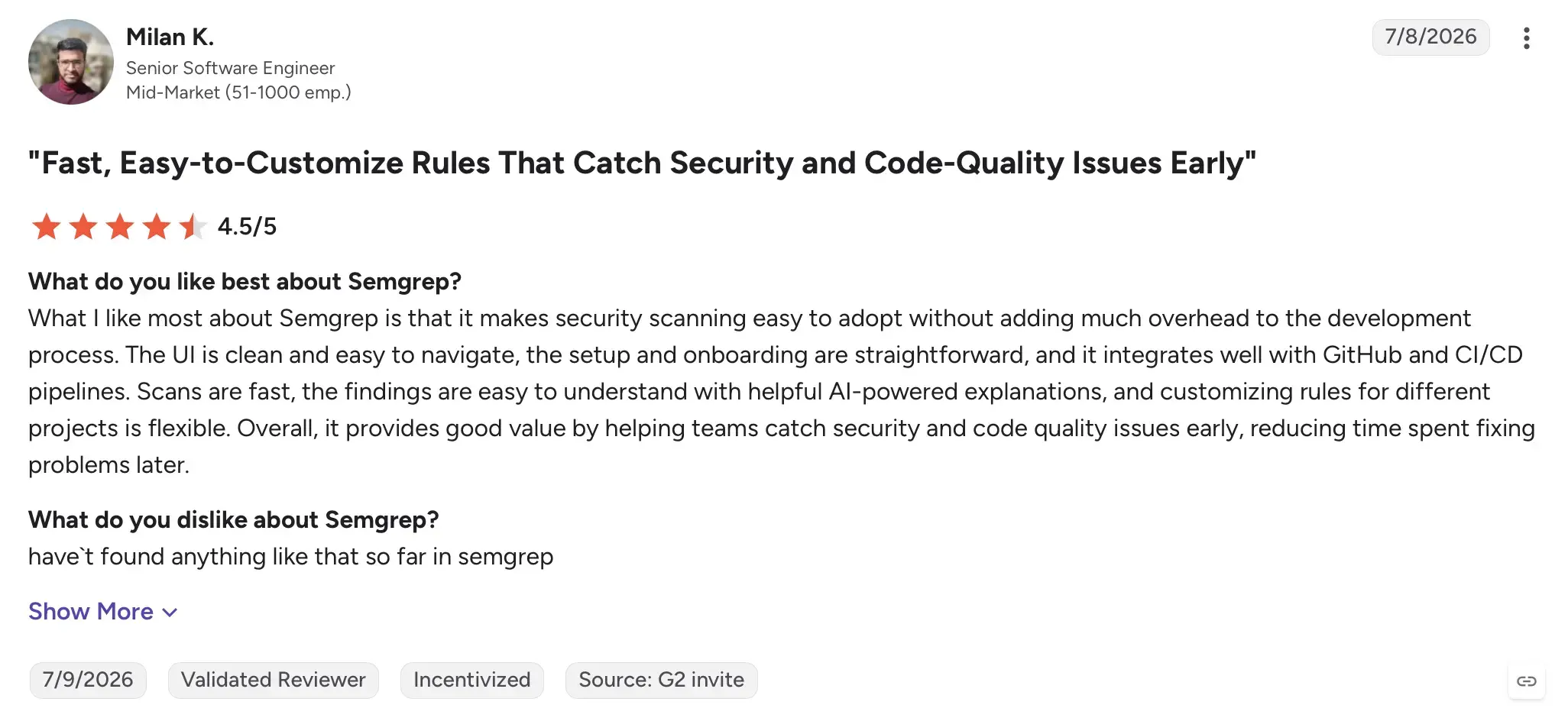Click the third orange rating star

tap(120, 227)
